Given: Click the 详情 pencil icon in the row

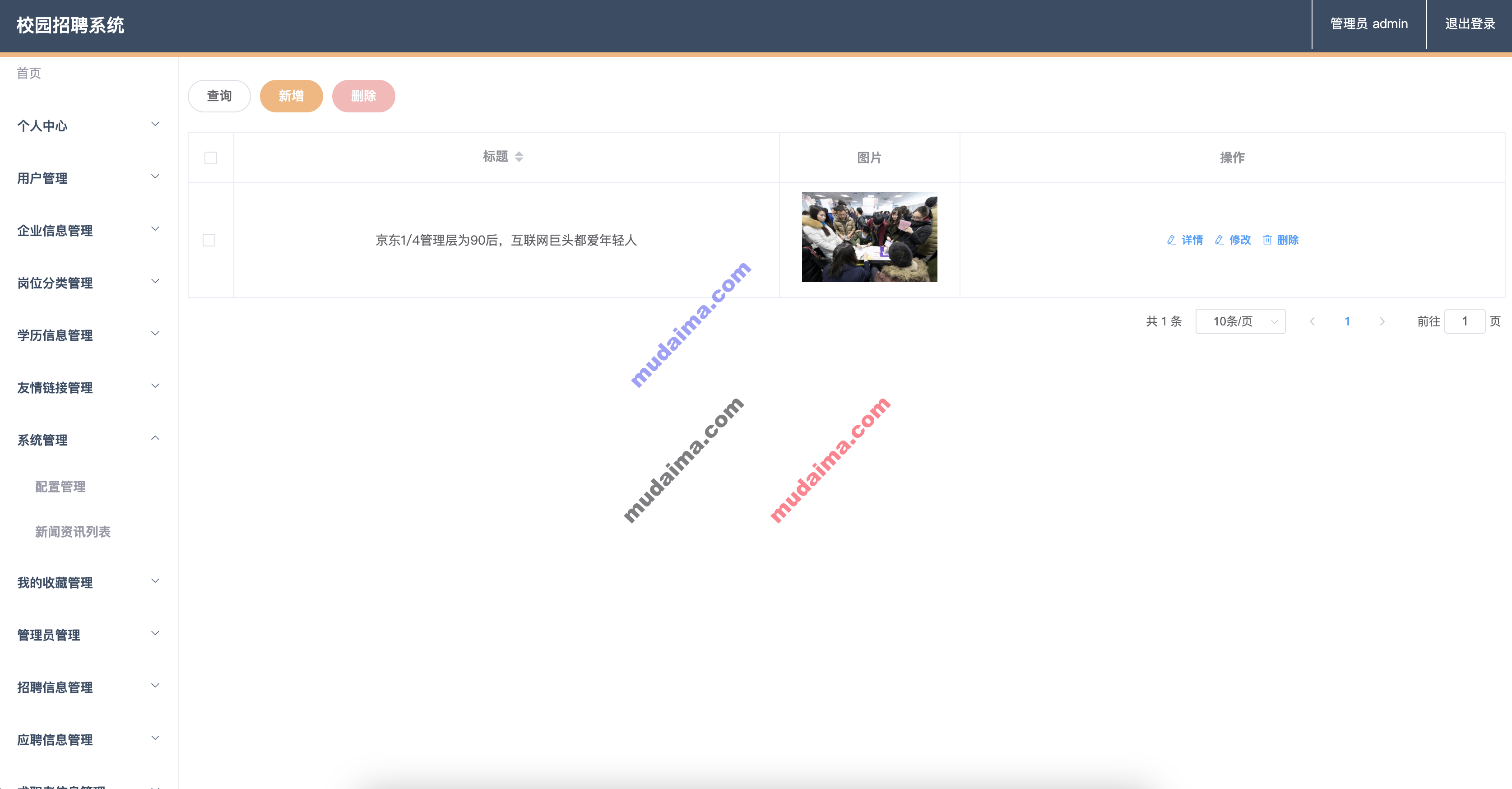Looking at the screenshot, I should click(1171, 240).
